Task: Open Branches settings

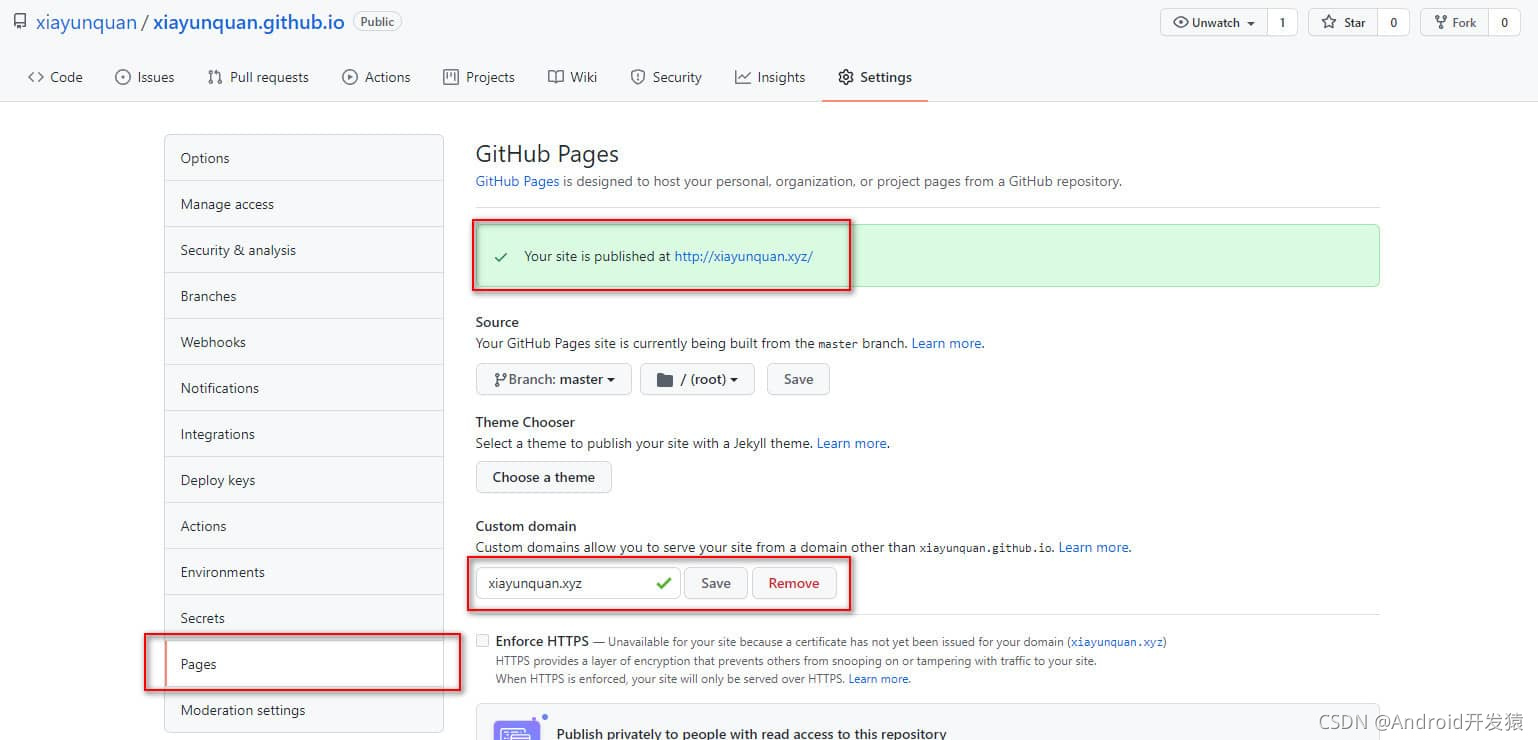Action: pos(304,296)
